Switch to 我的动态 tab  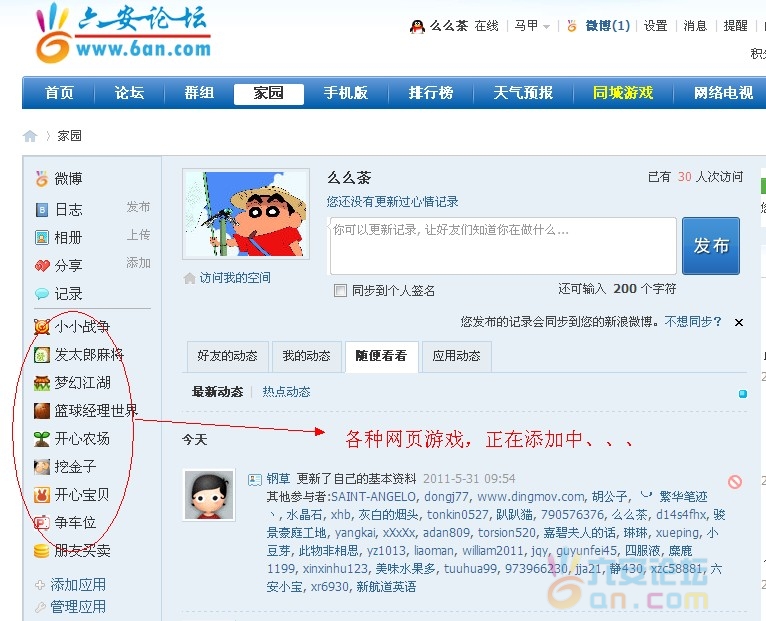pyautogui.click(x=305, y=356)
